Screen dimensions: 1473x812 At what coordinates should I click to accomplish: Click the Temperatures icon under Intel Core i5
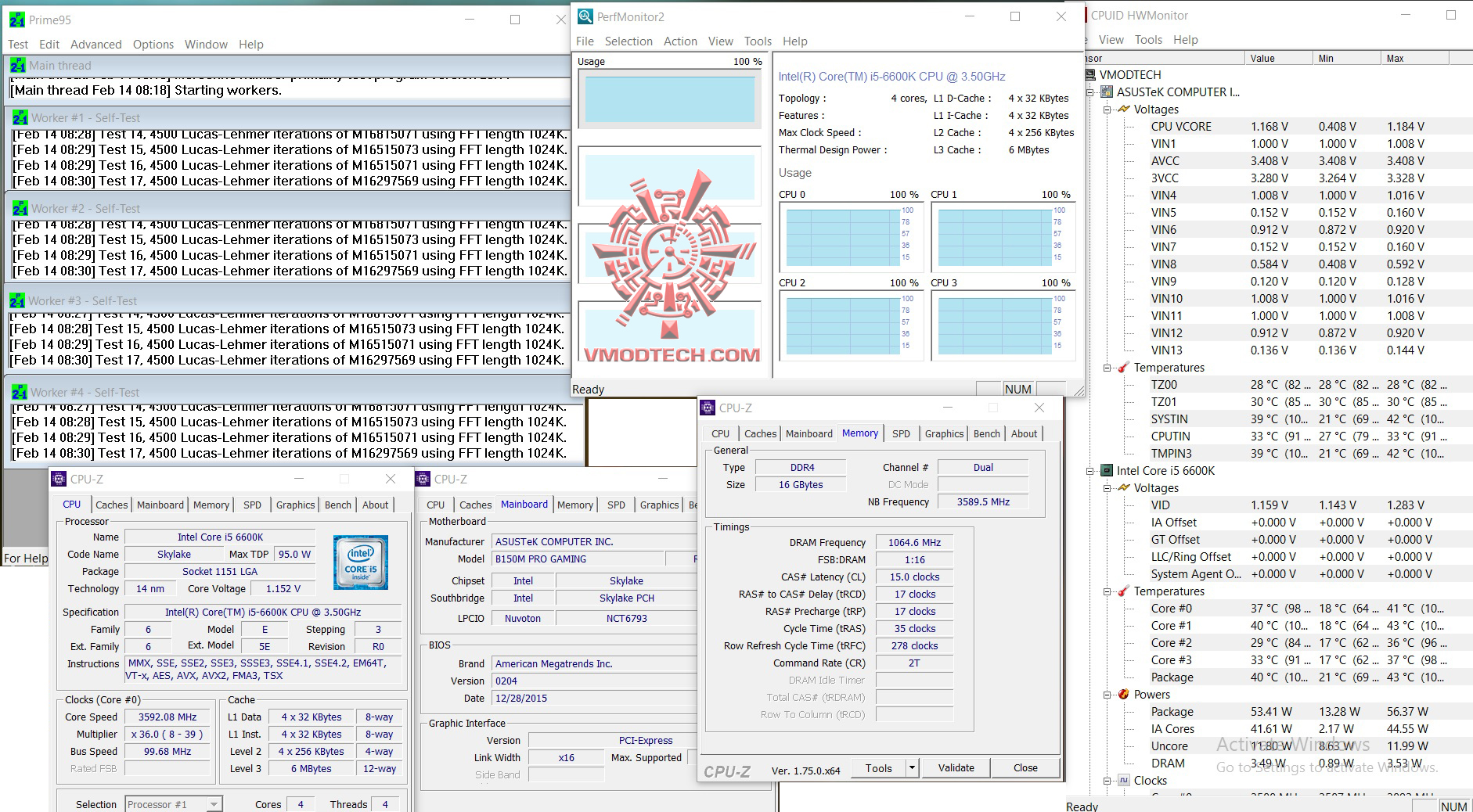tap(1123, 591)
